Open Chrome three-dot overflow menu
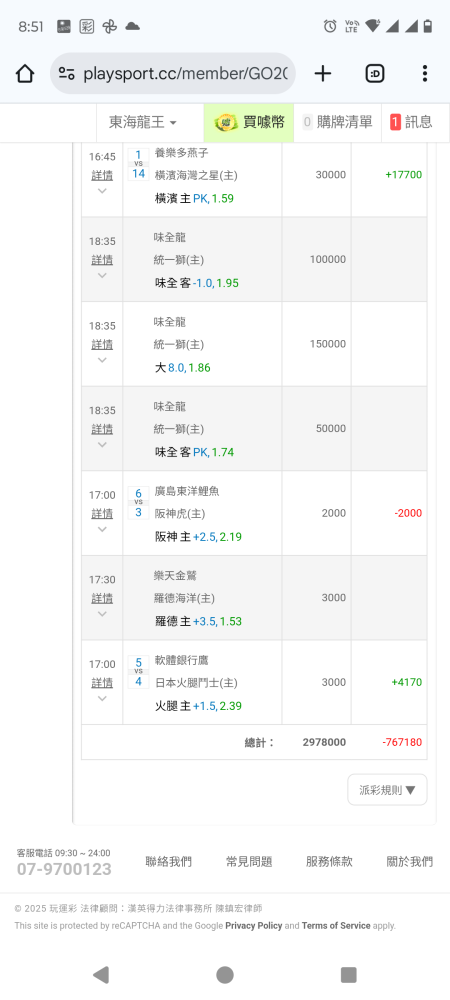 point(425,74)
